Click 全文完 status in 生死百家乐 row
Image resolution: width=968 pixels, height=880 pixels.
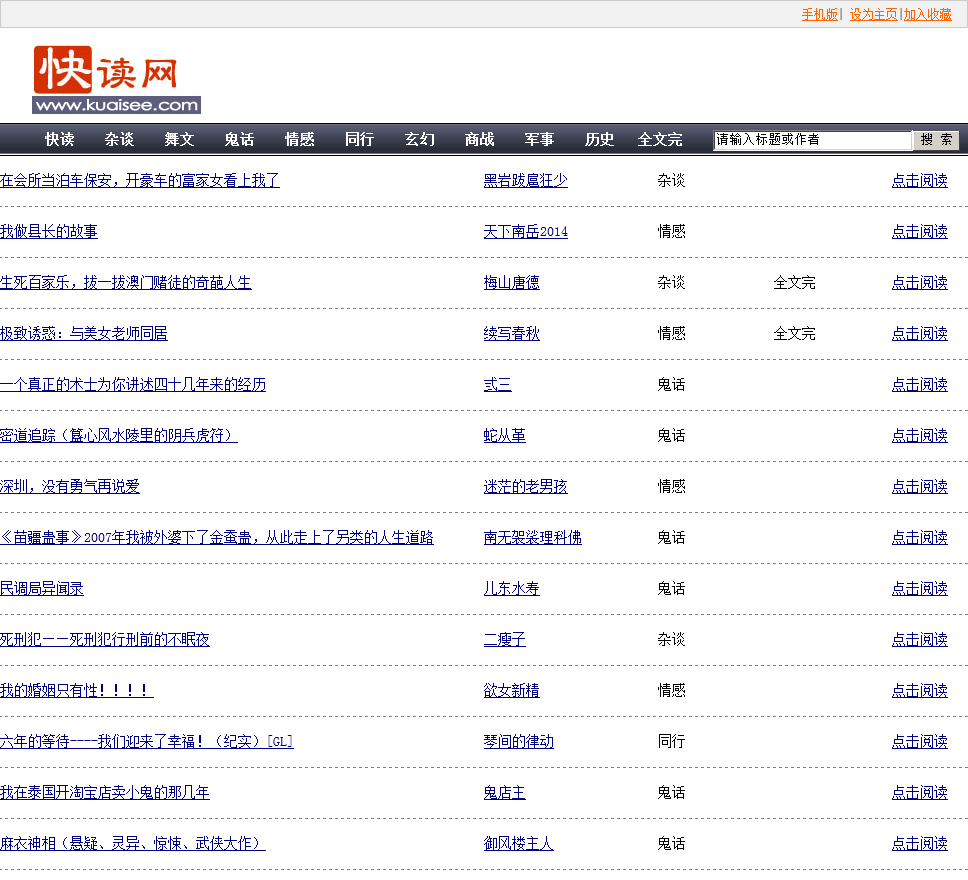coord(795,282)
